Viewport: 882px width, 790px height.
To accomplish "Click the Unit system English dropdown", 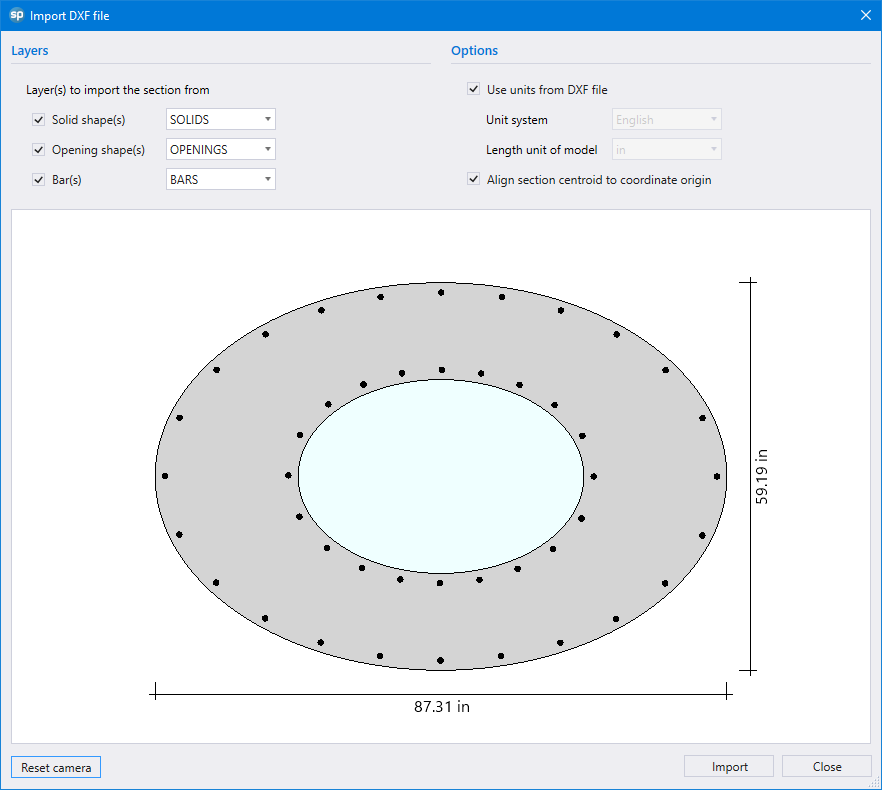I will 666,120.
